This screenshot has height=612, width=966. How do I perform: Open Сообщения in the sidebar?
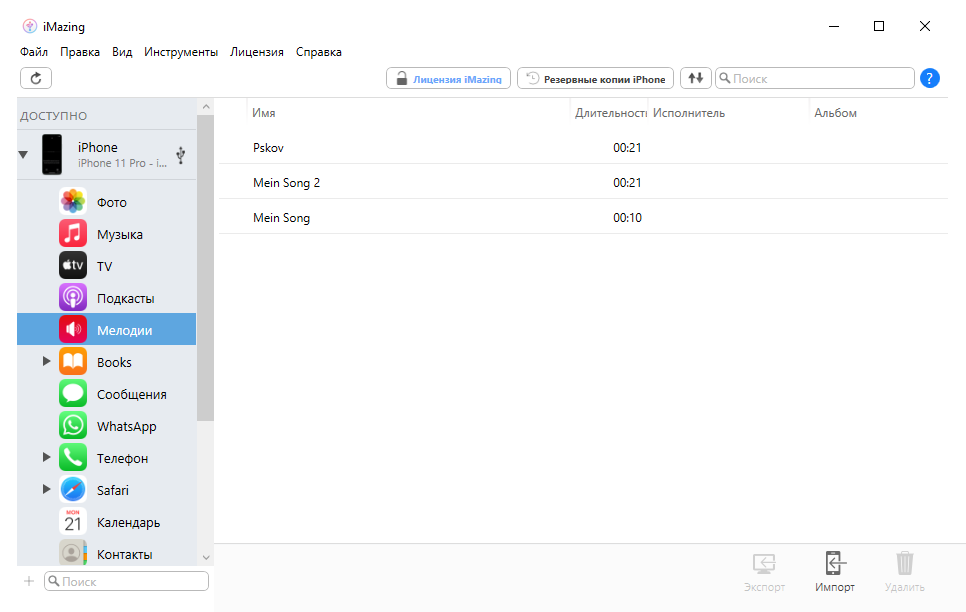[107, 394]
